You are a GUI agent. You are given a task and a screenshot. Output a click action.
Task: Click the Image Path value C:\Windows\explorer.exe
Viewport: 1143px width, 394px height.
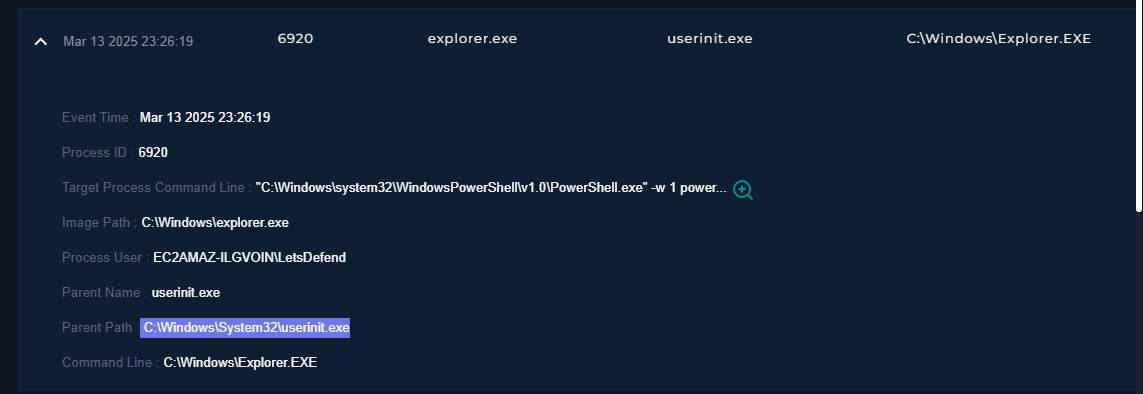pos(215,222)
